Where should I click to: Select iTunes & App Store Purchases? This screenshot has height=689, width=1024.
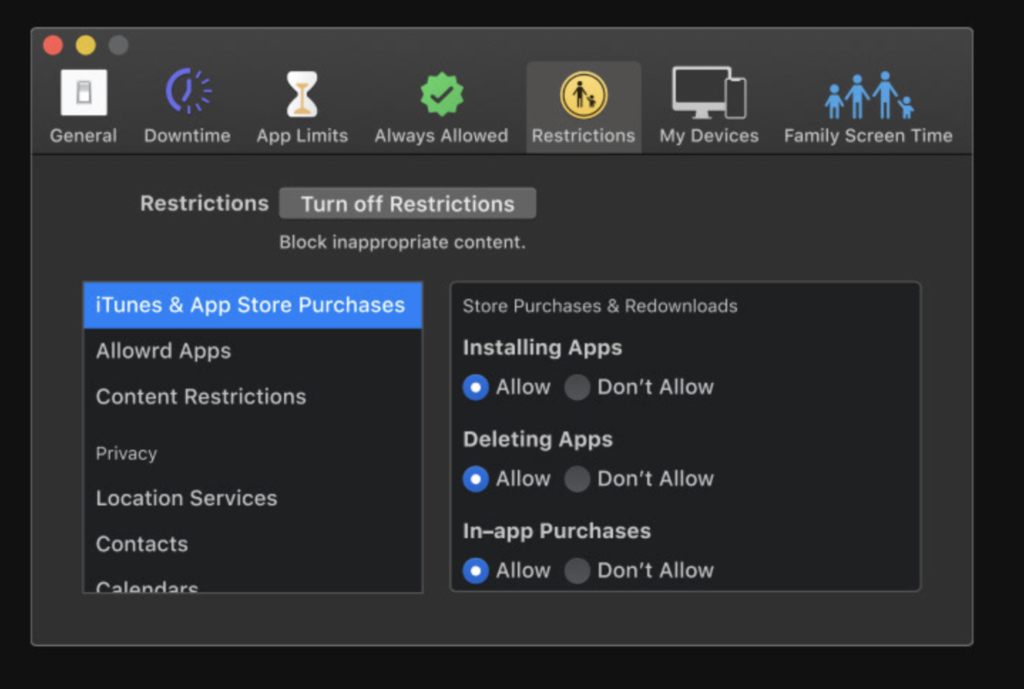click(x=252, y=305)
